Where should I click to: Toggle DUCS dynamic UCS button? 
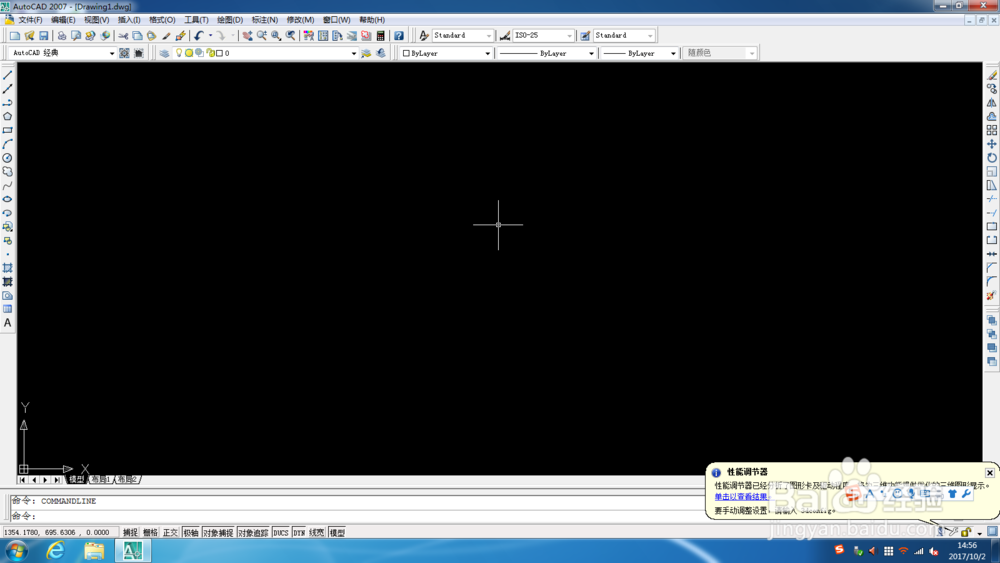pyautogui.click(x=281, y=532)
